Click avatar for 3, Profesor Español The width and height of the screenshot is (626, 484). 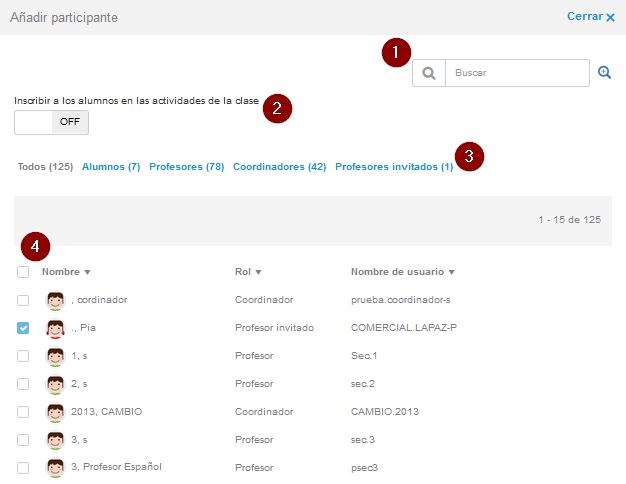coord(56,467)
